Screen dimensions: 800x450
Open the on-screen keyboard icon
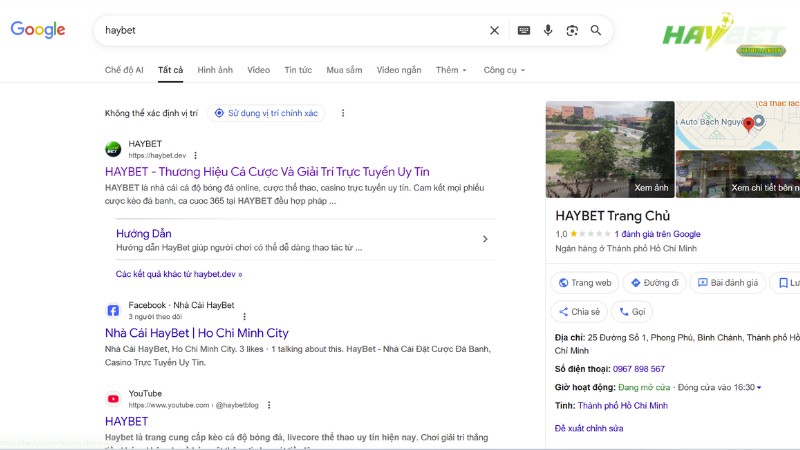[523, 31]
